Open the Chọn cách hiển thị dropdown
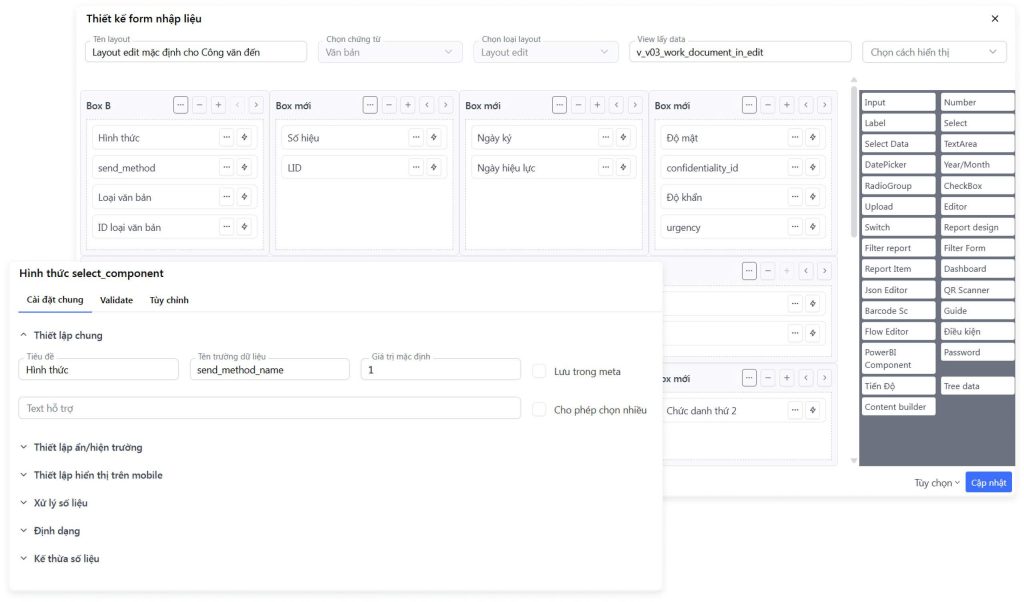 click(x=933, y=52)
